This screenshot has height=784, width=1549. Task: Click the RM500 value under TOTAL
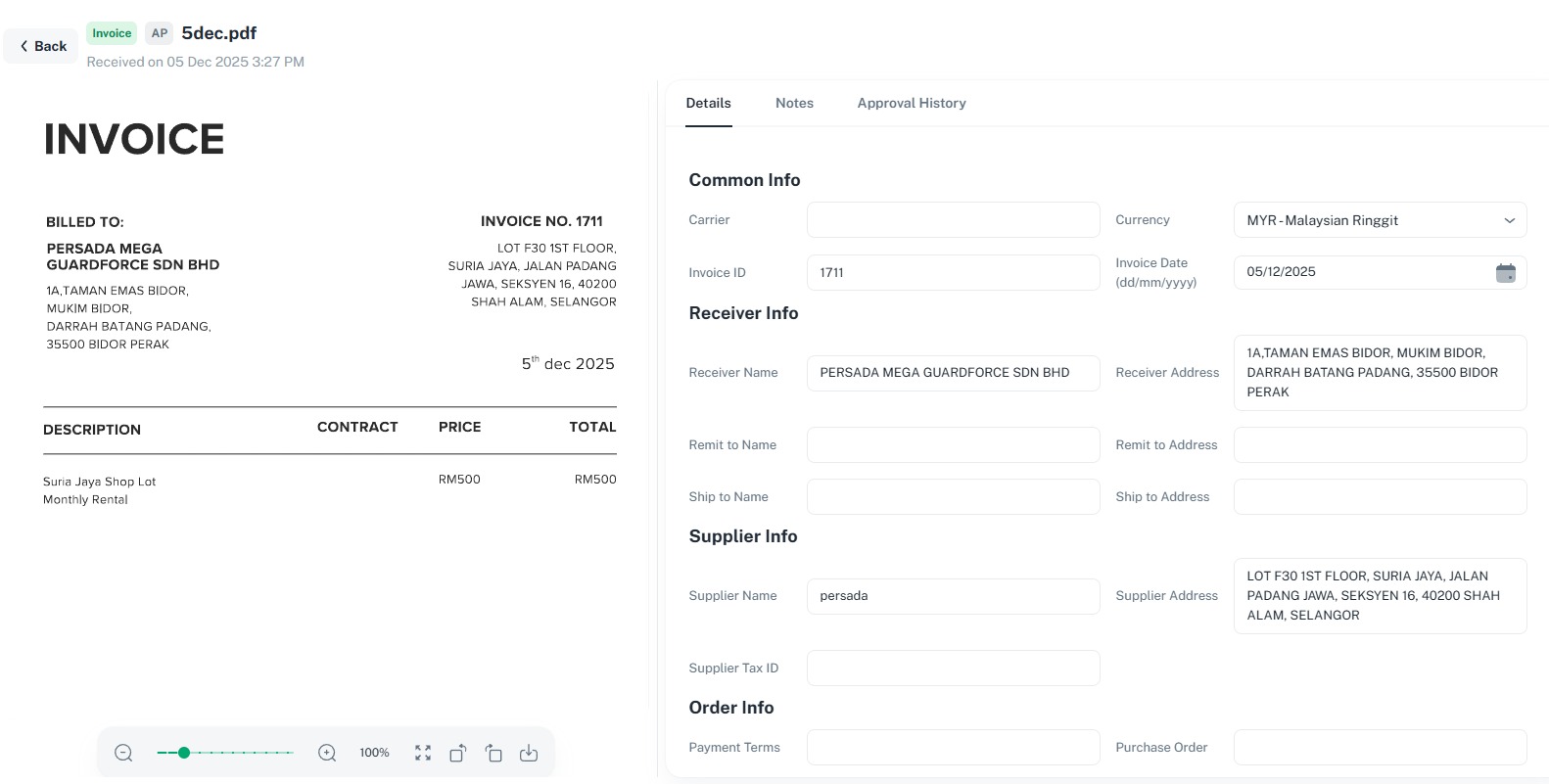595,480
